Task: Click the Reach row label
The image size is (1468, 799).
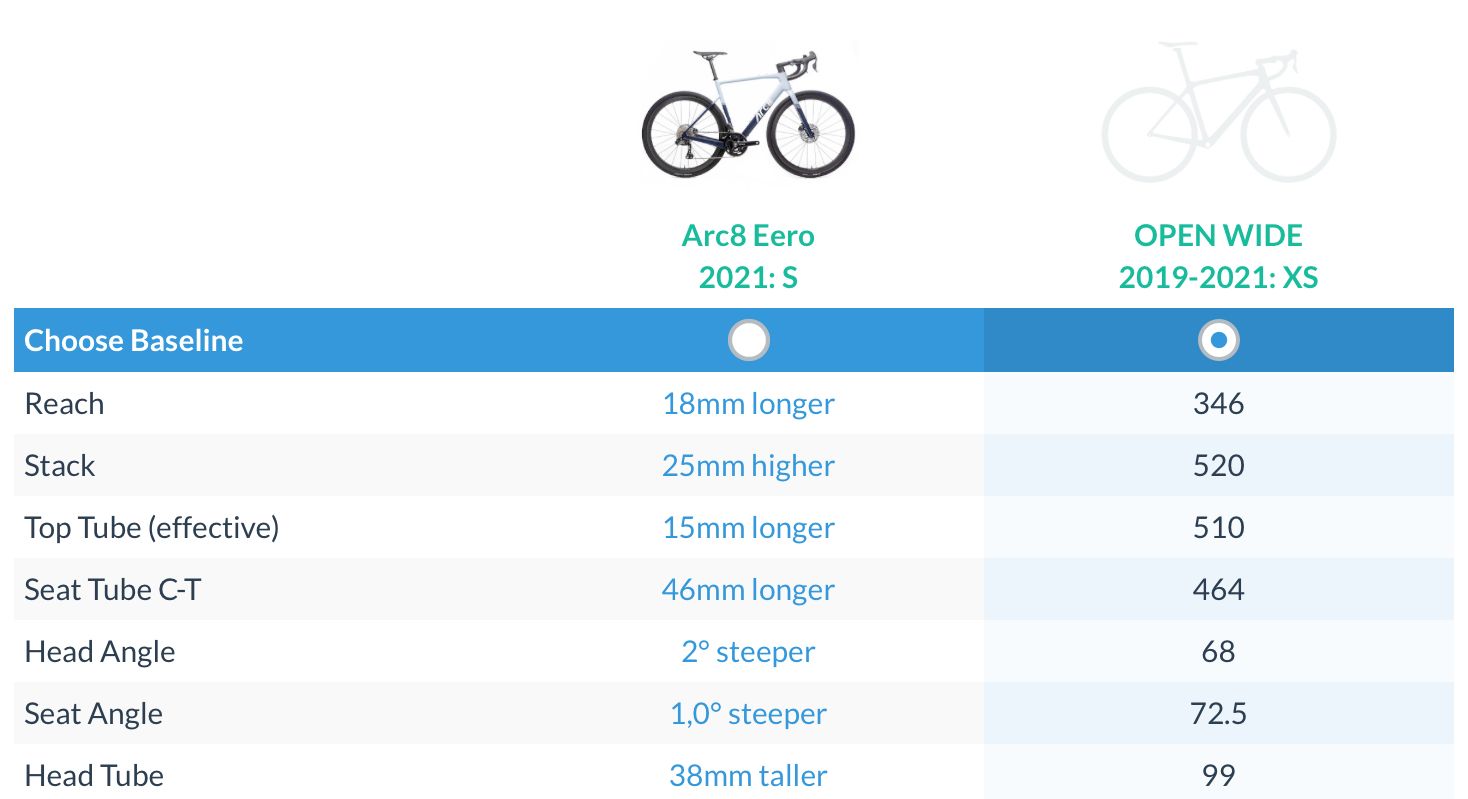Action: [x=64, y=404]
